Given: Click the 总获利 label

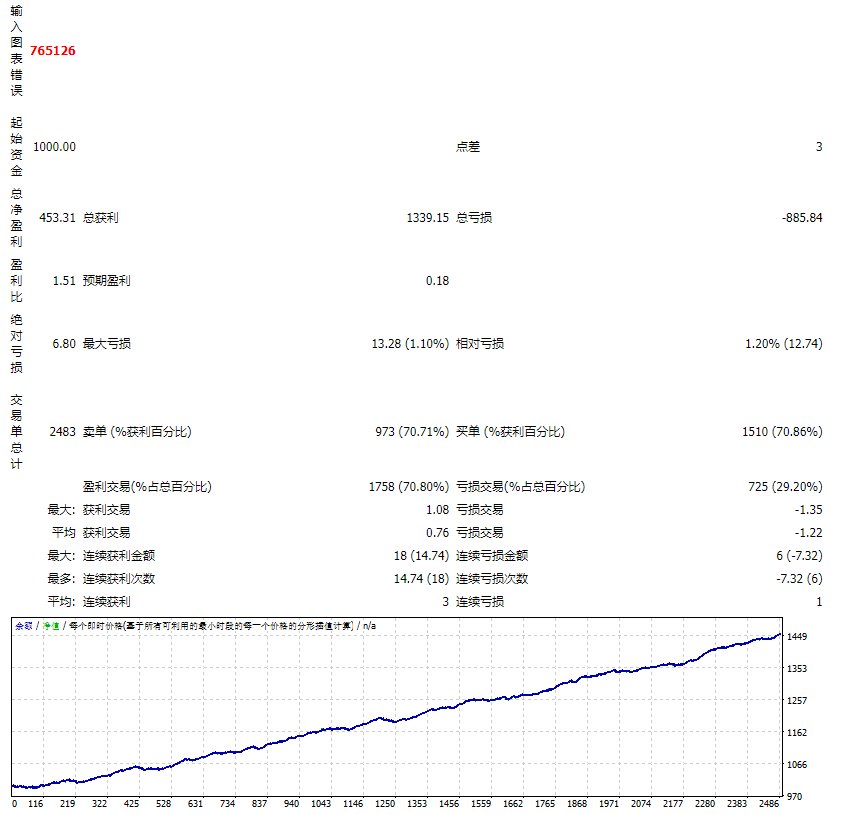Looking at the screenshot, I should pyautogui.click(x=101, y=218).
